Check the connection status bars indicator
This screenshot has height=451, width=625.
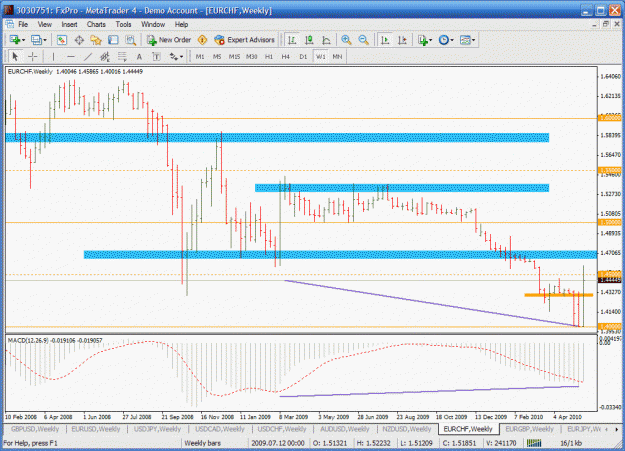point(534,443)
